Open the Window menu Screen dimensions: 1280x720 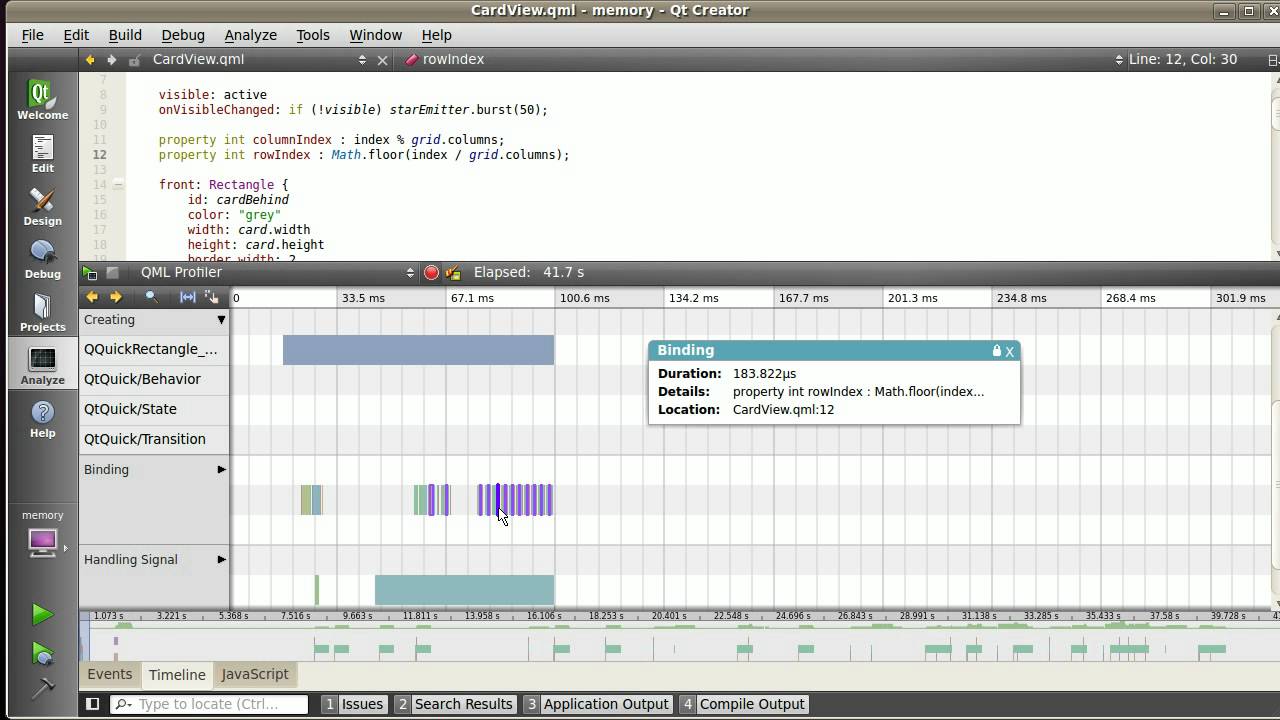[x=375, y=35]
